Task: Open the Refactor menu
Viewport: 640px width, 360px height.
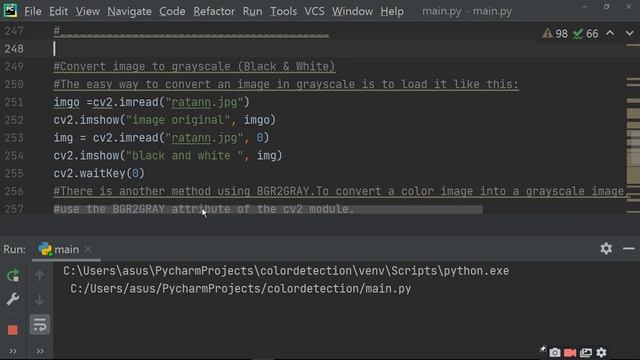Action: tap(214, 11)
